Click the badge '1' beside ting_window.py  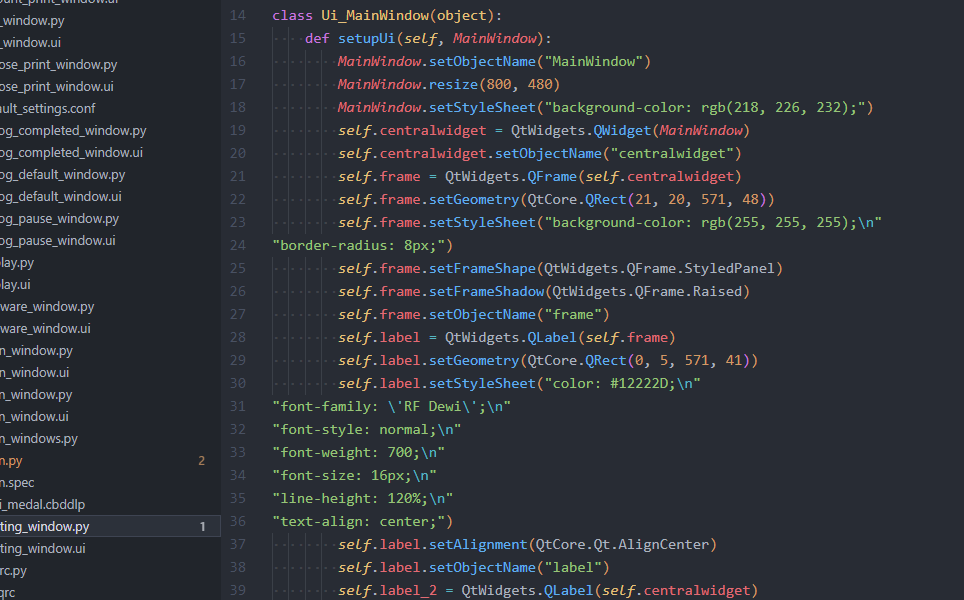tap(202, 527)
